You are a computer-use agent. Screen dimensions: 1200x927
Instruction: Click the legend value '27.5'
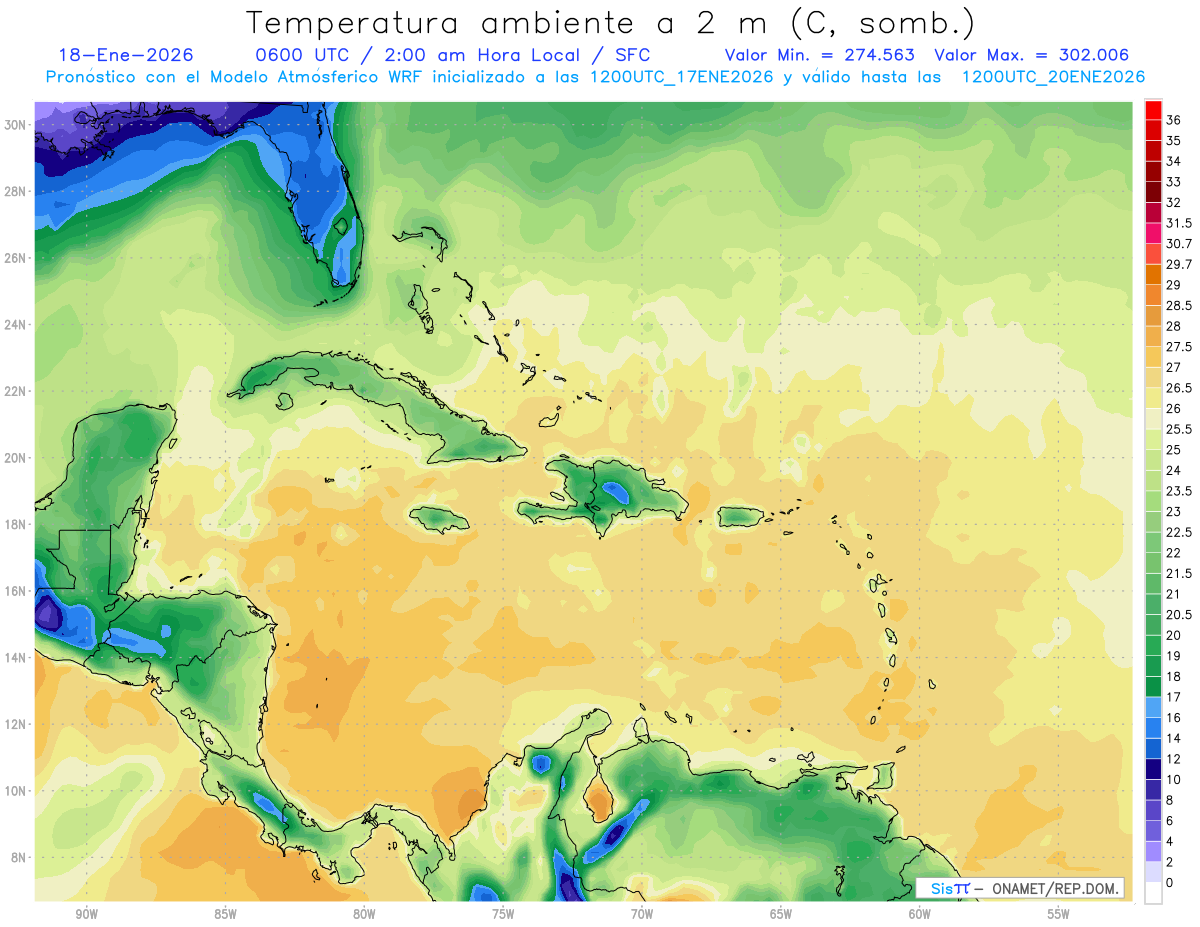[1179, 347]
